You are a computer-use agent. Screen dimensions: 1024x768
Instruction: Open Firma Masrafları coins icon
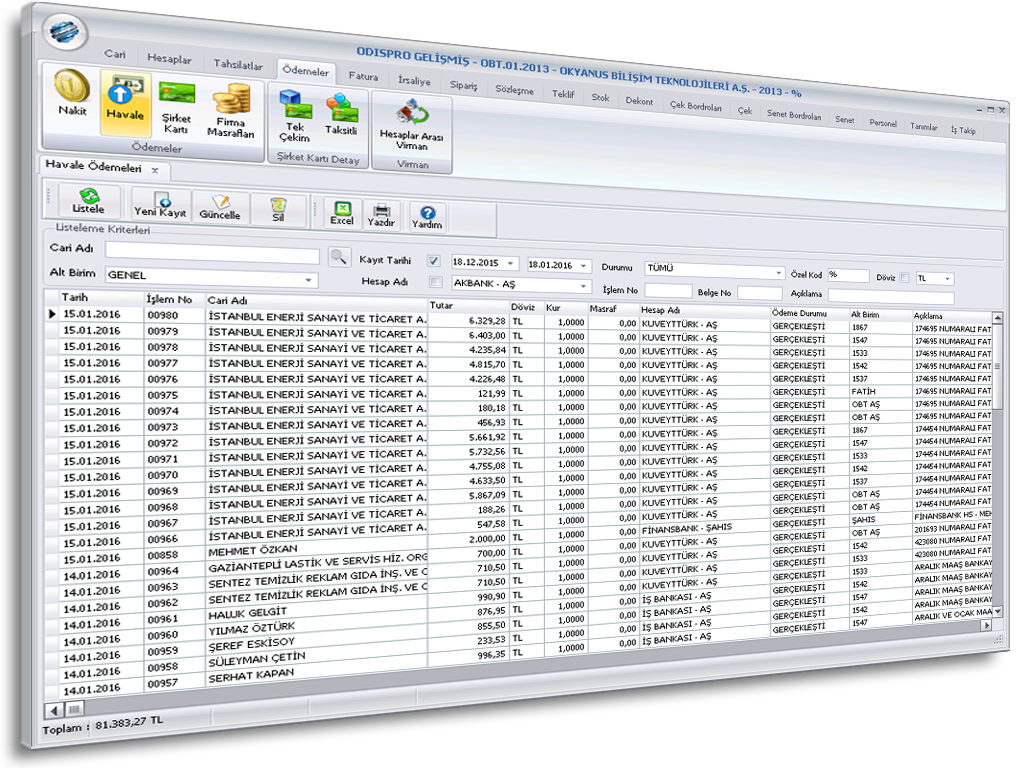tap(231, 110)
